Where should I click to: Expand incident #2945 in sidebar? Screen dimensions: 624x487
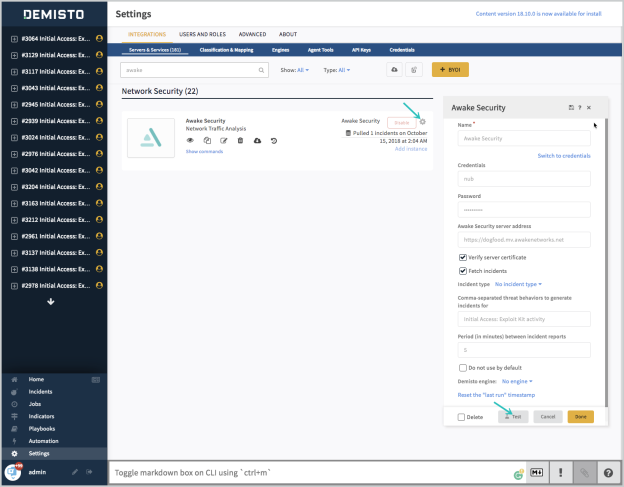tap(14, 105)
